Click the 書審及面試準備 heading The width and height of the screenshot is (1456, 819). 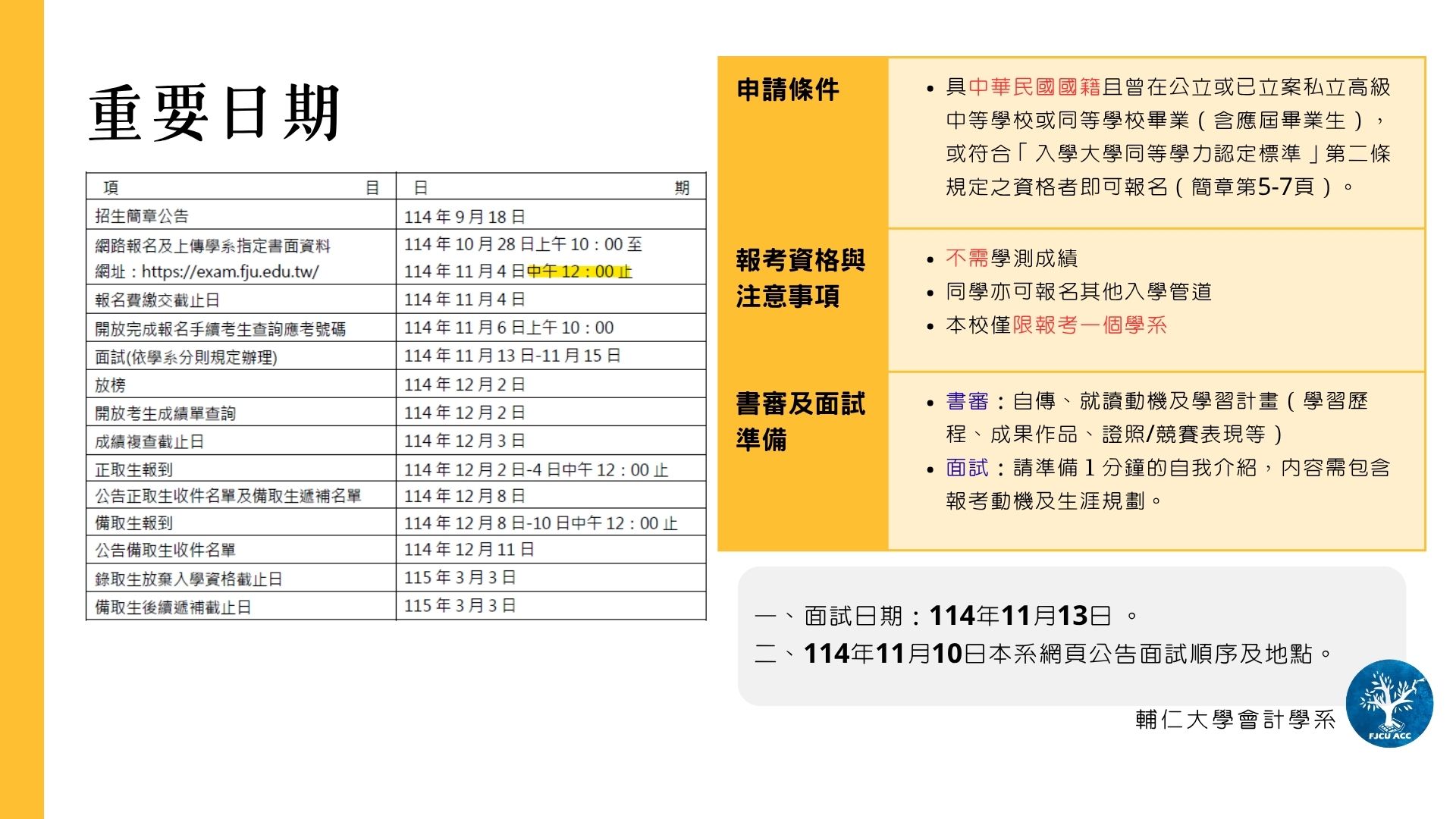click(800, 421)
